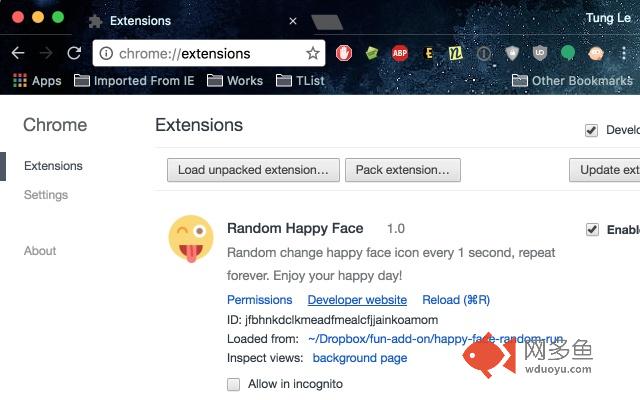Open the Permissions link

260,300
